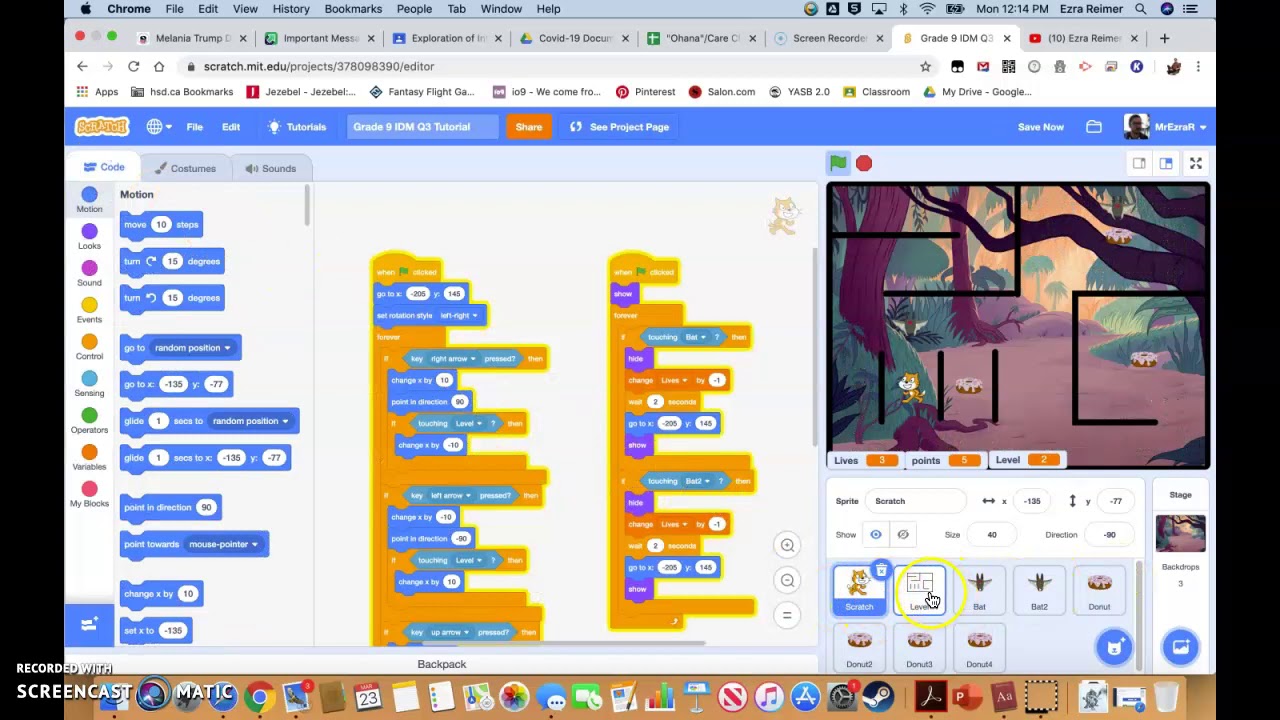This screenshot has width=1280, height=720.
Task: Open the Backpack bar
Action: pyautogui.click(x=441, y=664)
